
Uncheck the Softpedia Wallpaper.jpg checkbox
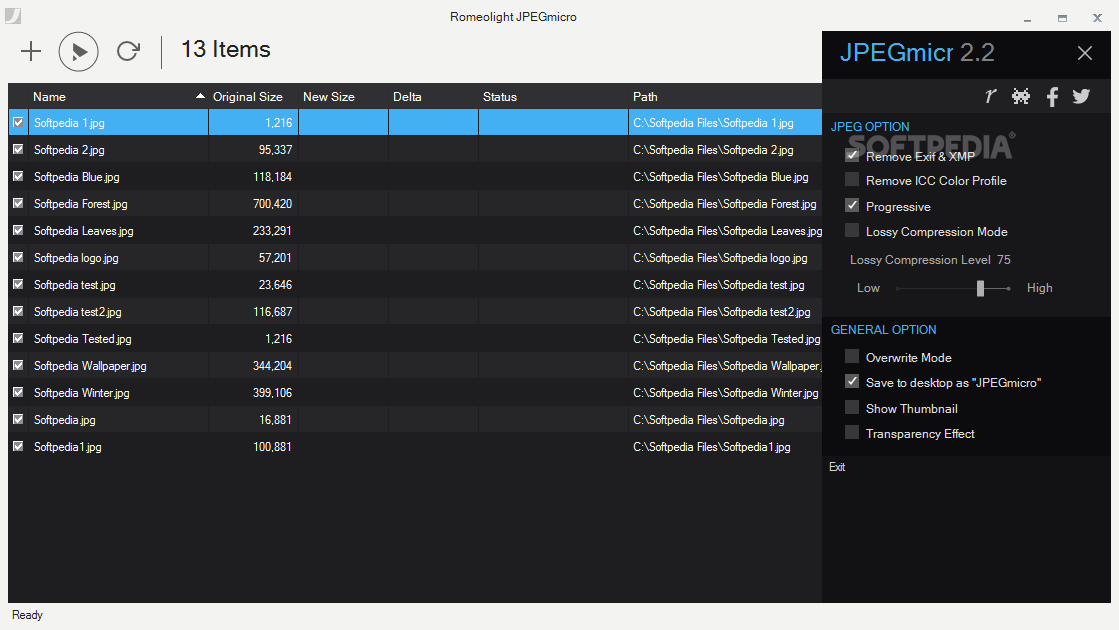tap(18, 365)
